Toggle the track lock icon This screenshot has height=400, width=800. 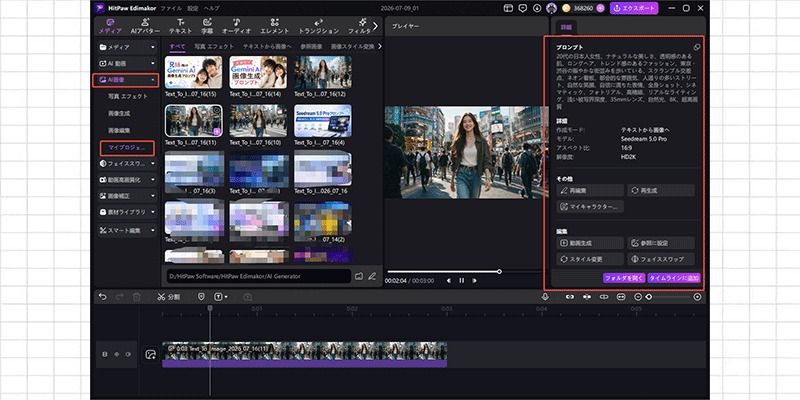pos(105,354)
